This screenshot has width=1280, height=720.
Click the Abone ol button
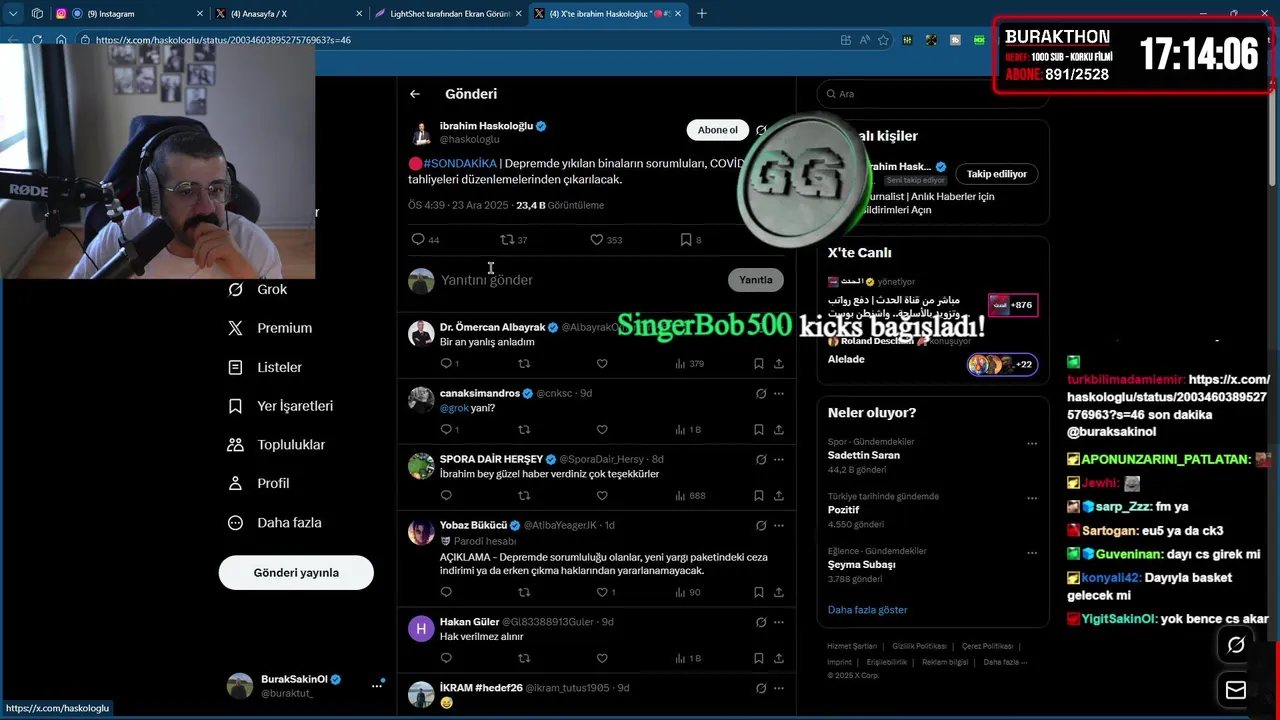(717, 130)
